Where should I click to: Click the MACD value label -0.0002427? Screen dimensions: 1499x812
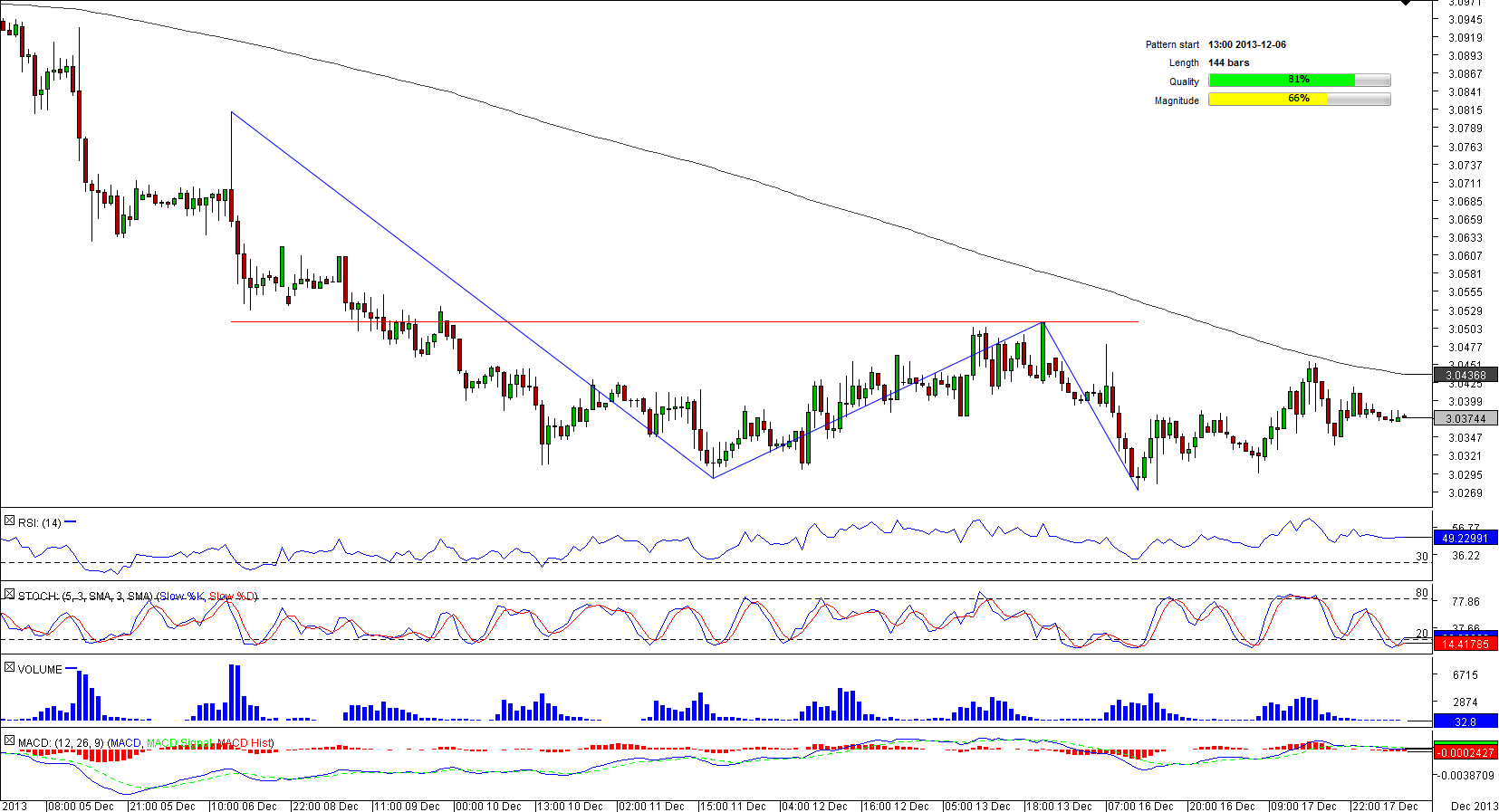click(x=1465, y=753)
